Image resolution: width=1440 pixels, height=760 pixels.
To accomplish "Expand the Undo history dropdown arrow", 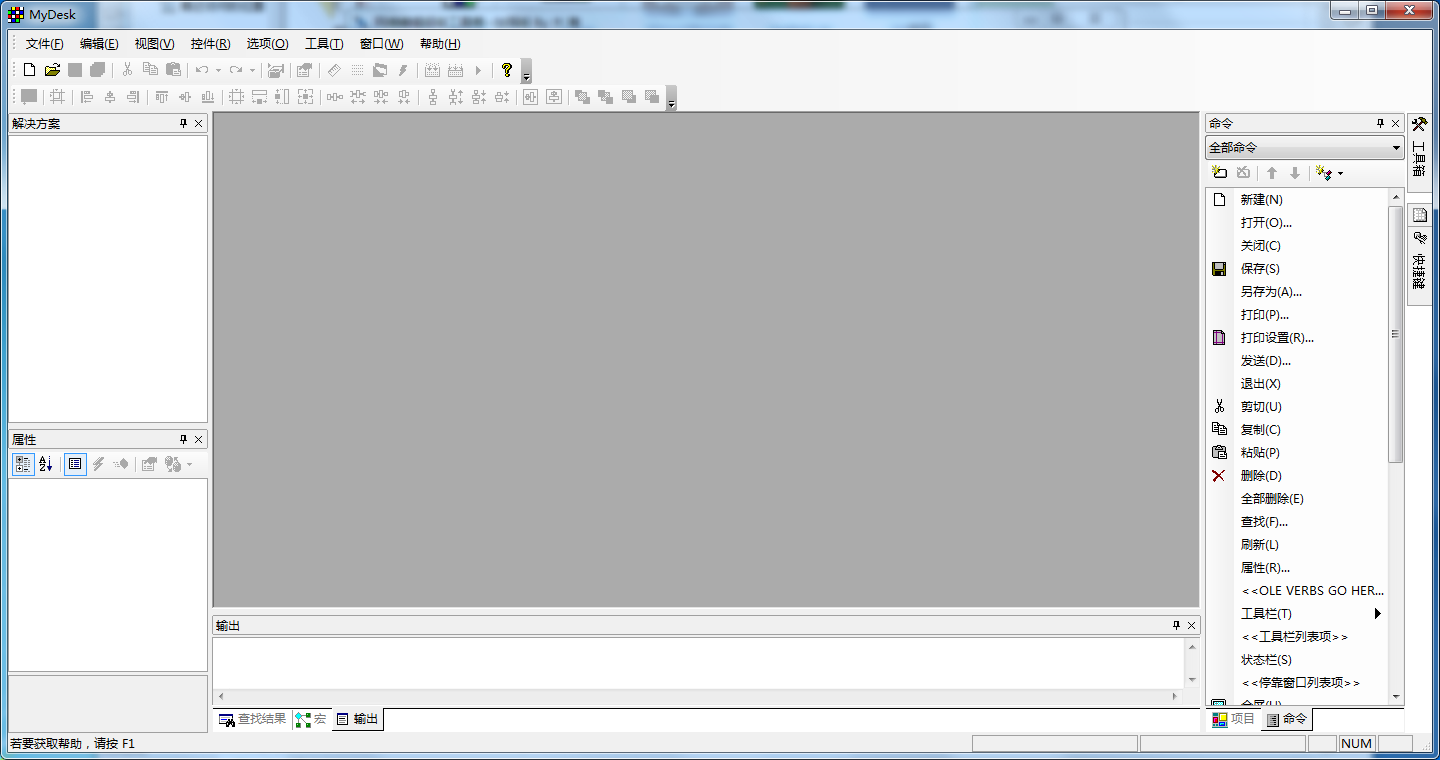I will (218, 70).
